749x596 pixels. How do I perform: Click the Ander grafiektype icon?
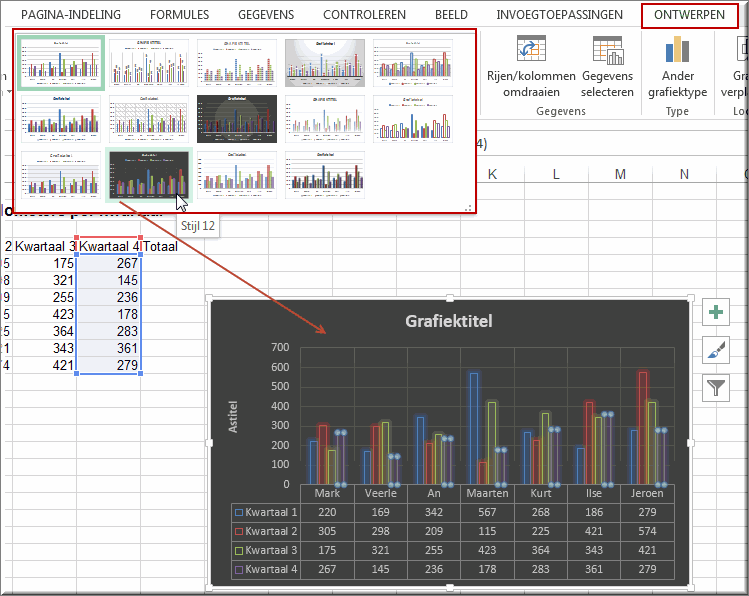click(677, 49)
